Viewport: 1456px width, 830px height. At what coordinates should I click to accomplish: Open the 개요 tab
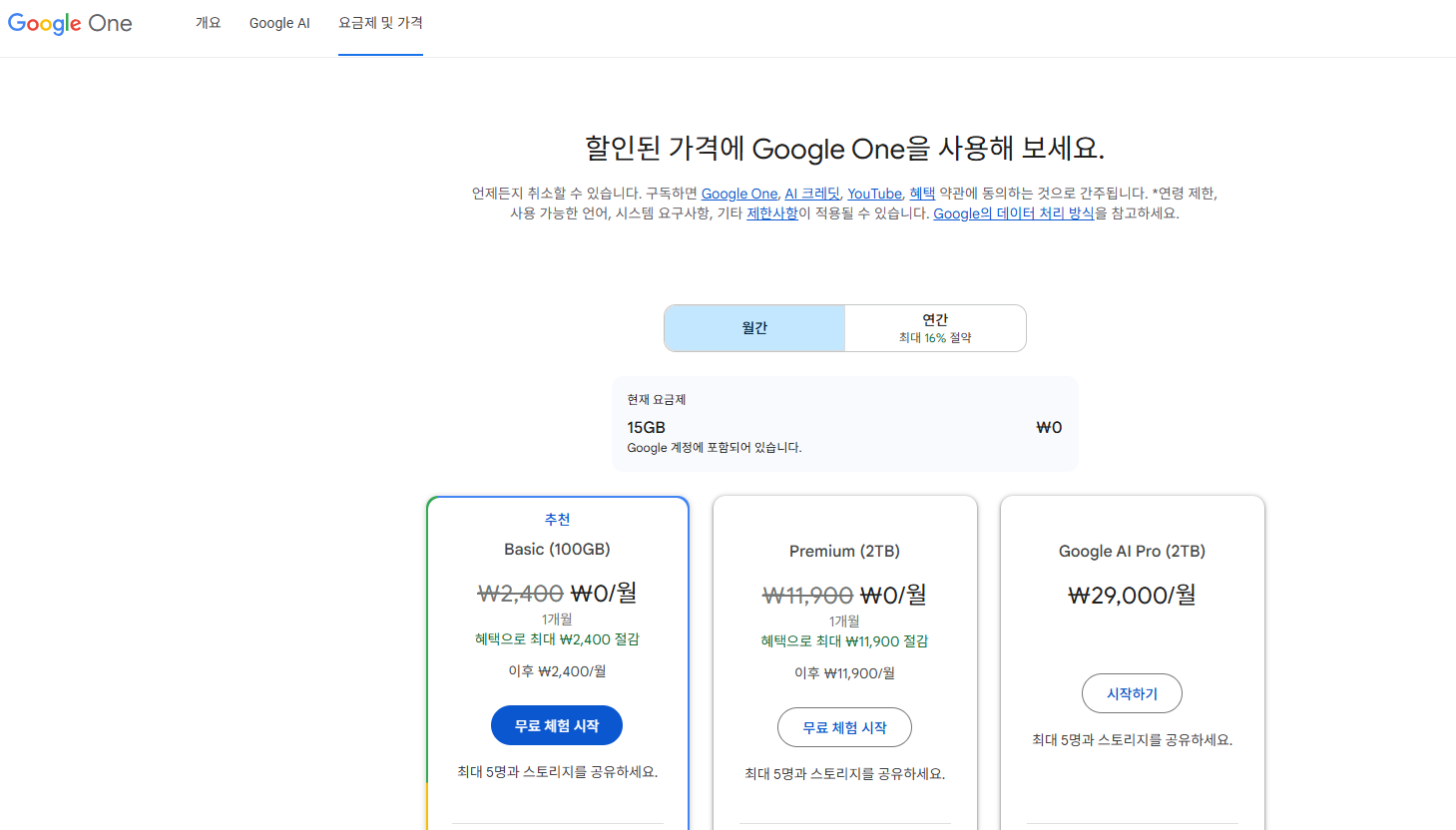(x=208, y=23)
